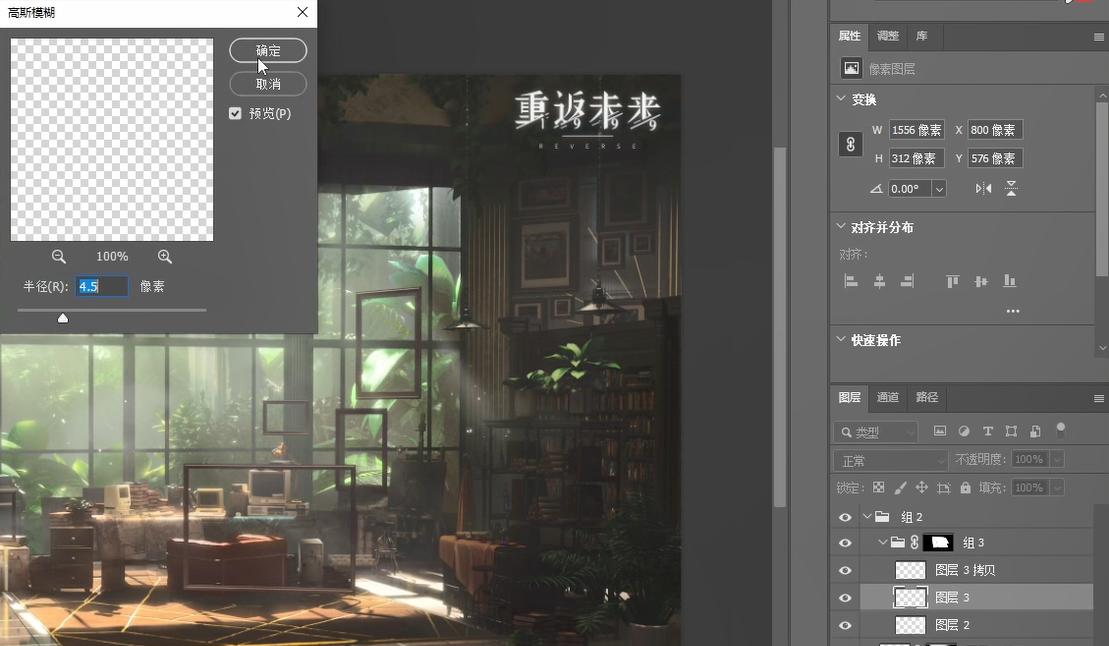The width and height of the screenshot is (1109, 646).
Task: Align left edges
Action: click(x=851, y=281)
